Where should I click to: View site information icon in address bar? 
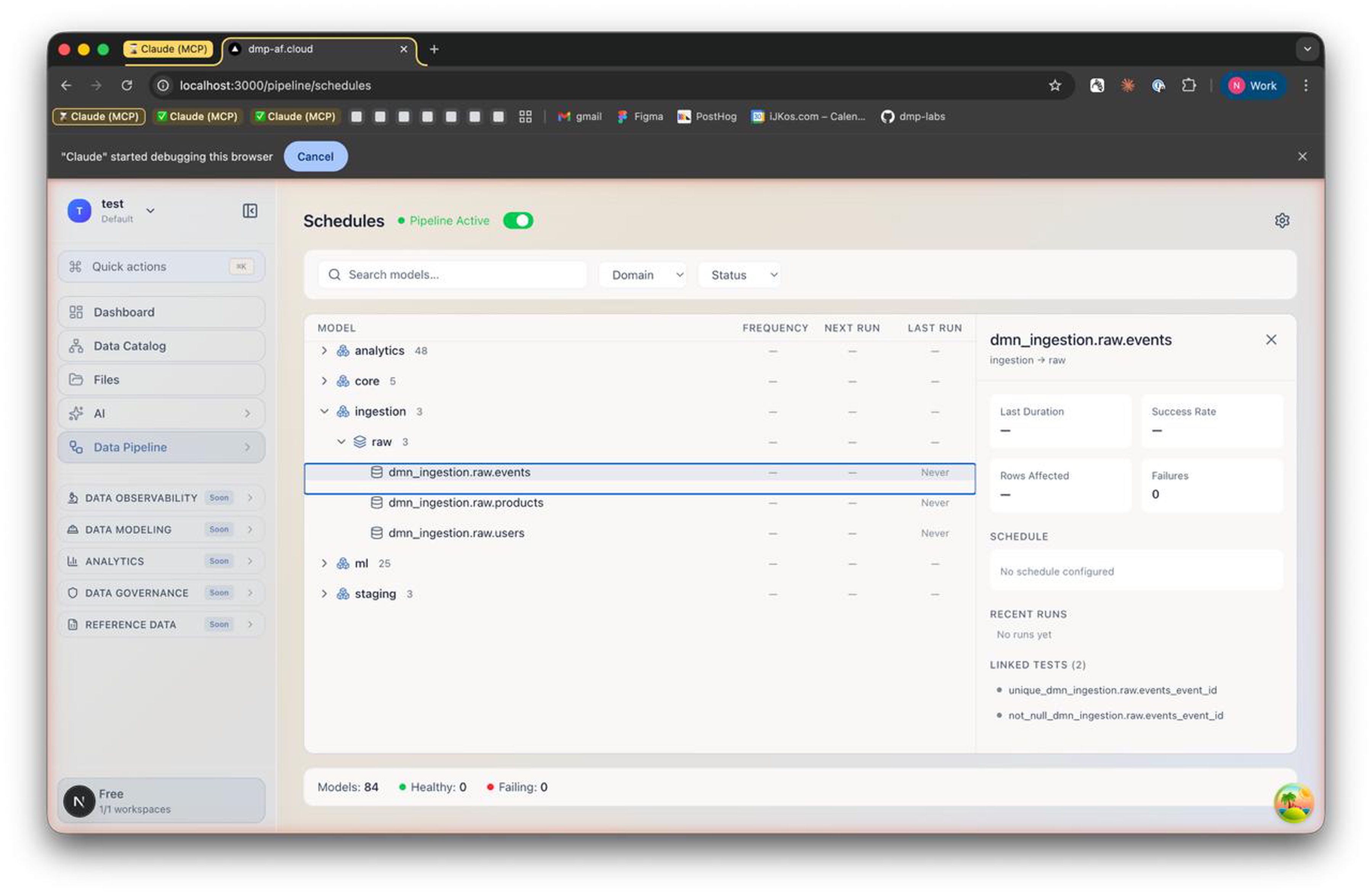(x=163, y=85)
